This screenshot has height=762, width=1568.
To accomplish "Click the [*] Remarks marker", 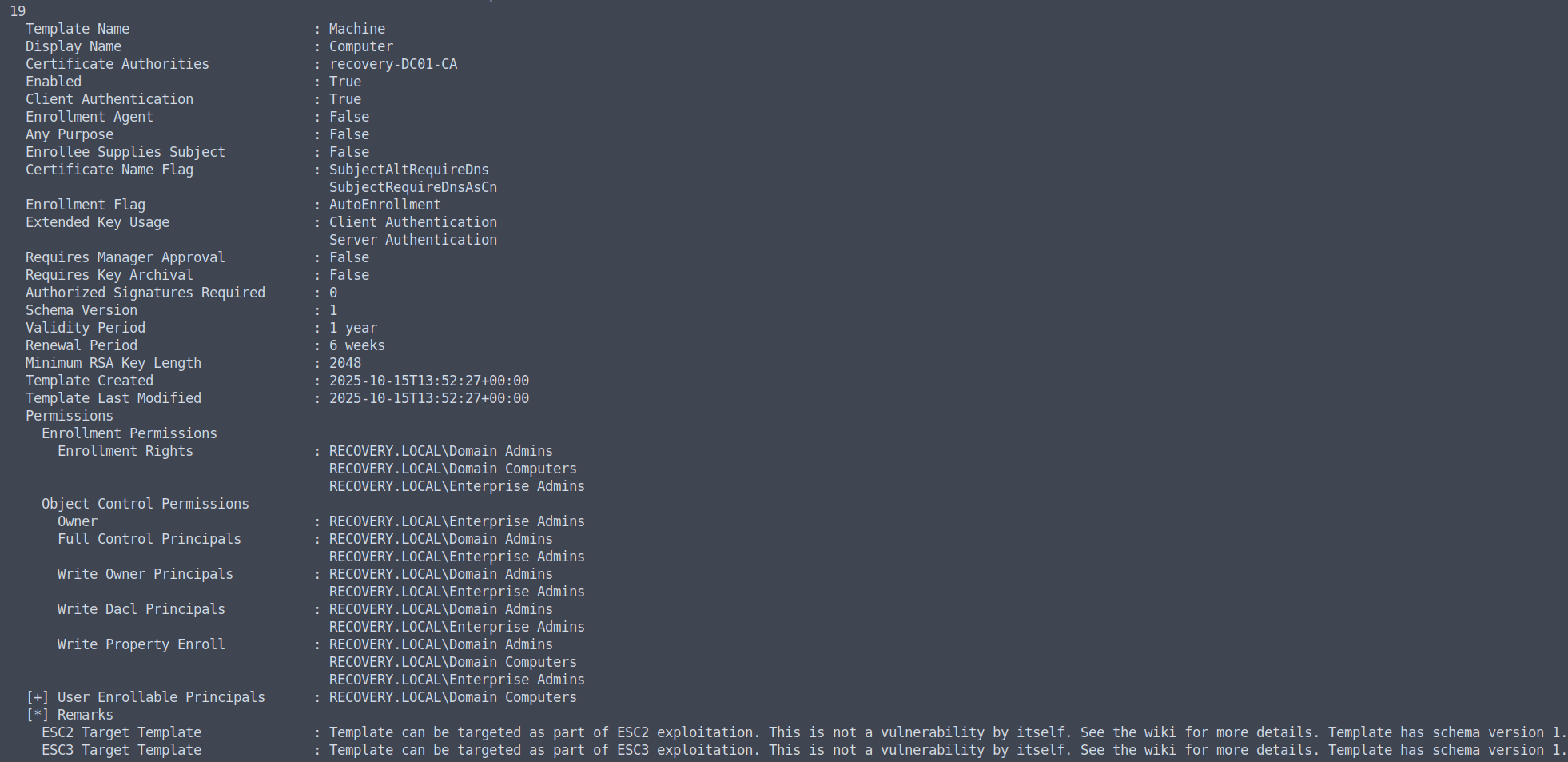I will point(38,715).
